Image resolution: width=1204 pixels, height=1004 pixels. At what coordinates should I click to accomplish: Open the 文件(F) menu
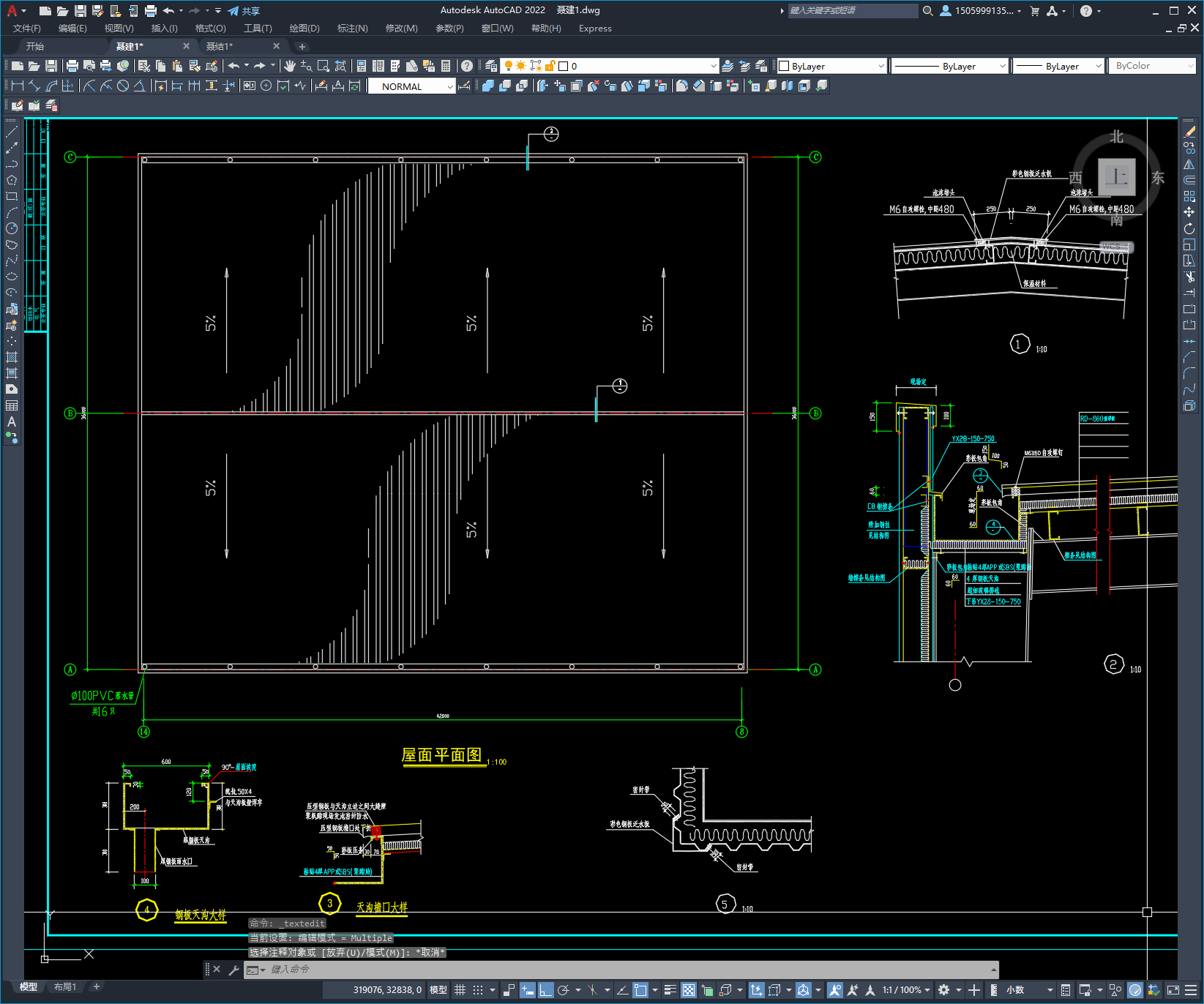(27, 29)
